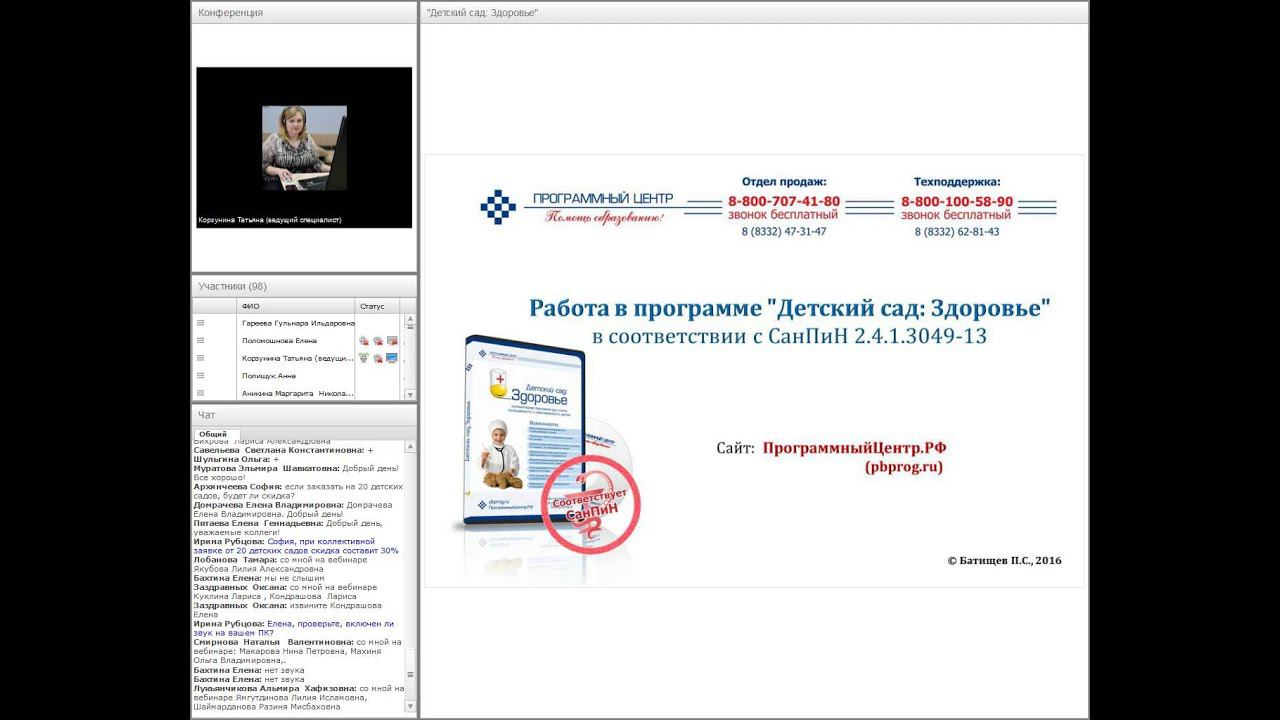Click the middle status icon in Корзунина Татьяна's row

click(378, 358)
